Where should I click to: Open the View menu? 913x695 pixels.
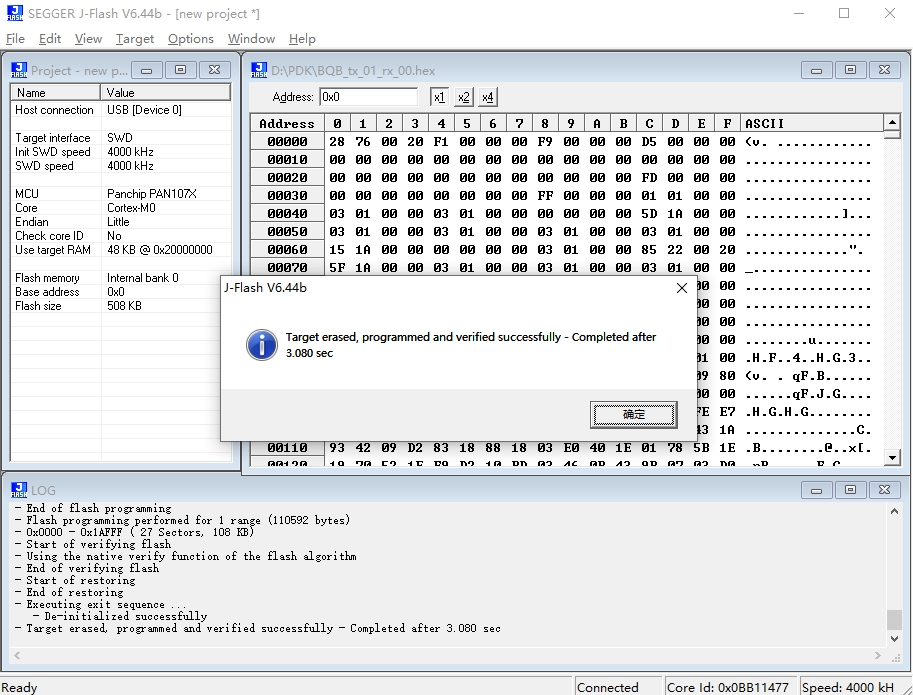pos(88,38)
